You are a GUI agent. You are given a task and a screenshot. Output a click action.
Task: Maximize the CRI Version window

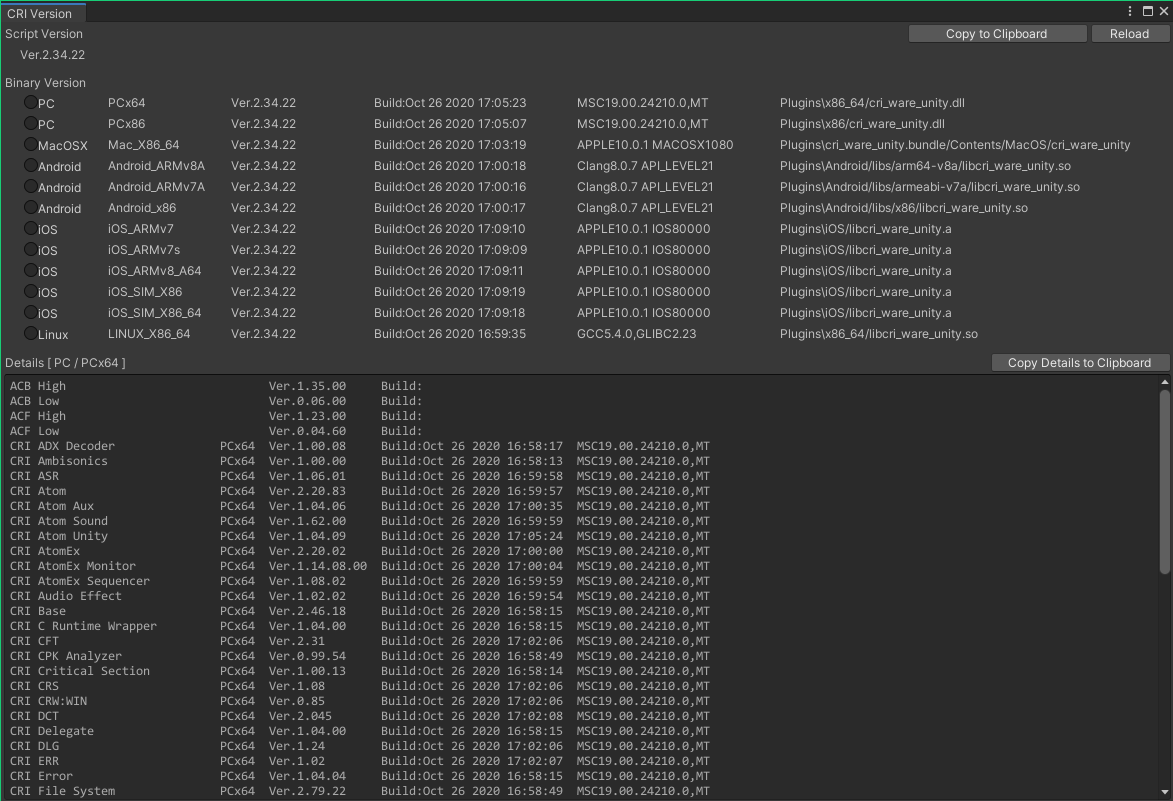[1148, 12]
